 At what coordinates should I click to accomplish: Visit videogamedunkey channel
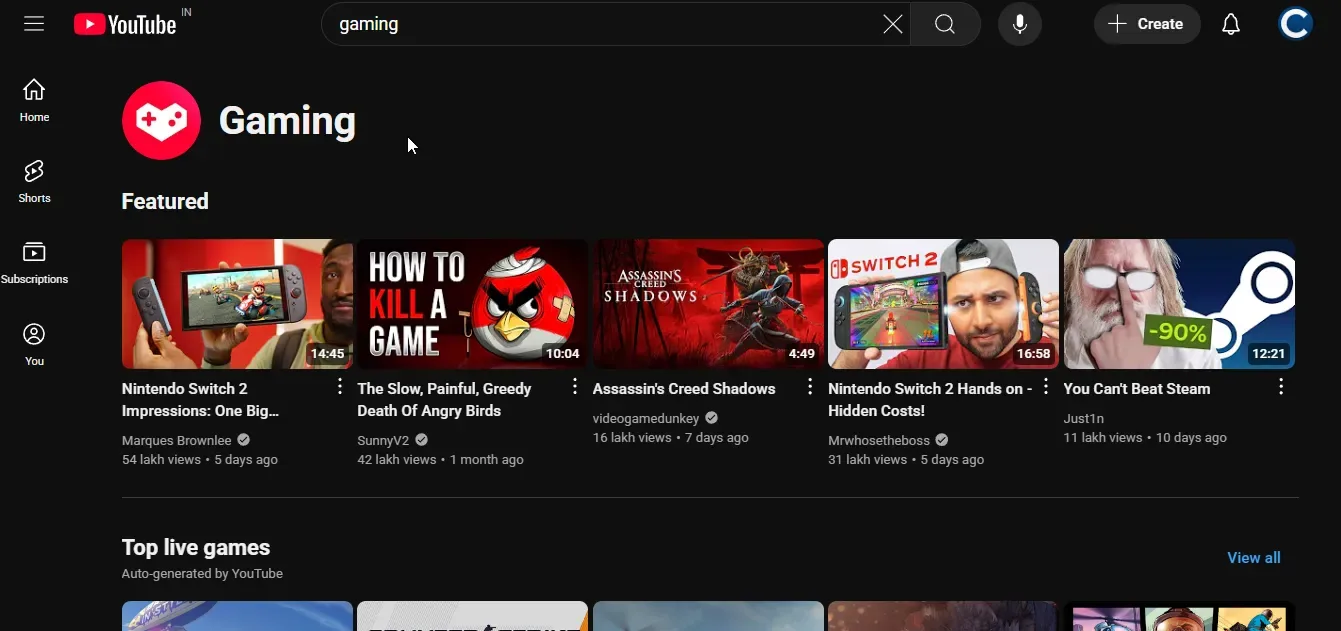[646, 418]
